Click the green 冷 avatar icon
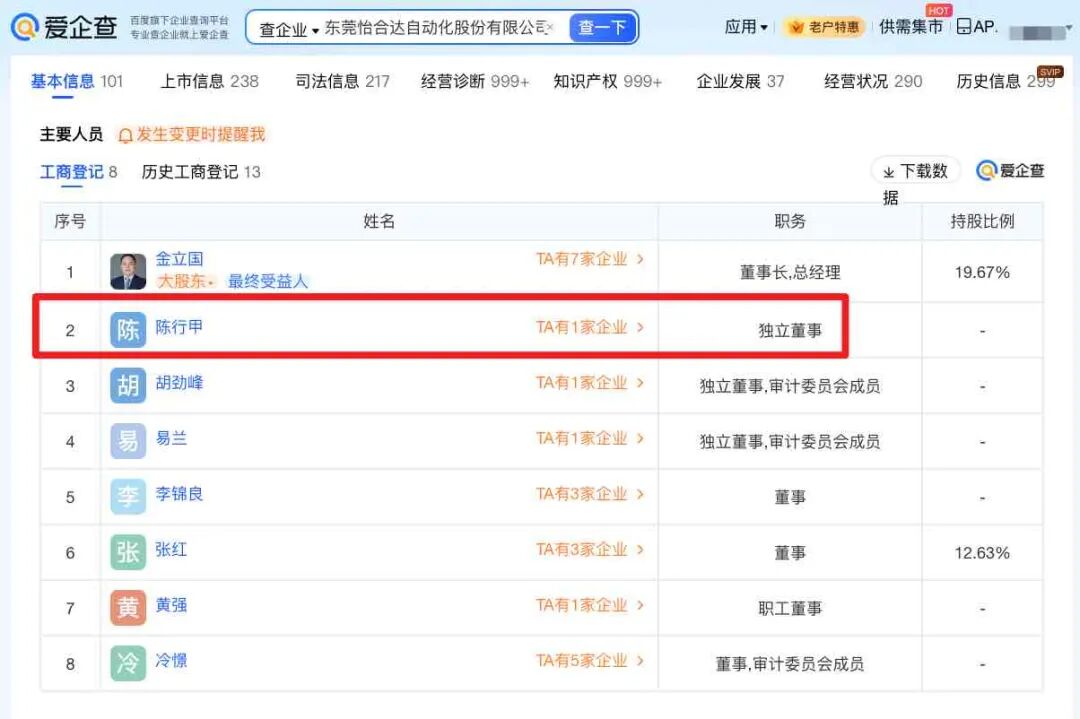Image resolution: width=1080 pixels, height=719 pixels. click(x=128, y=663)
